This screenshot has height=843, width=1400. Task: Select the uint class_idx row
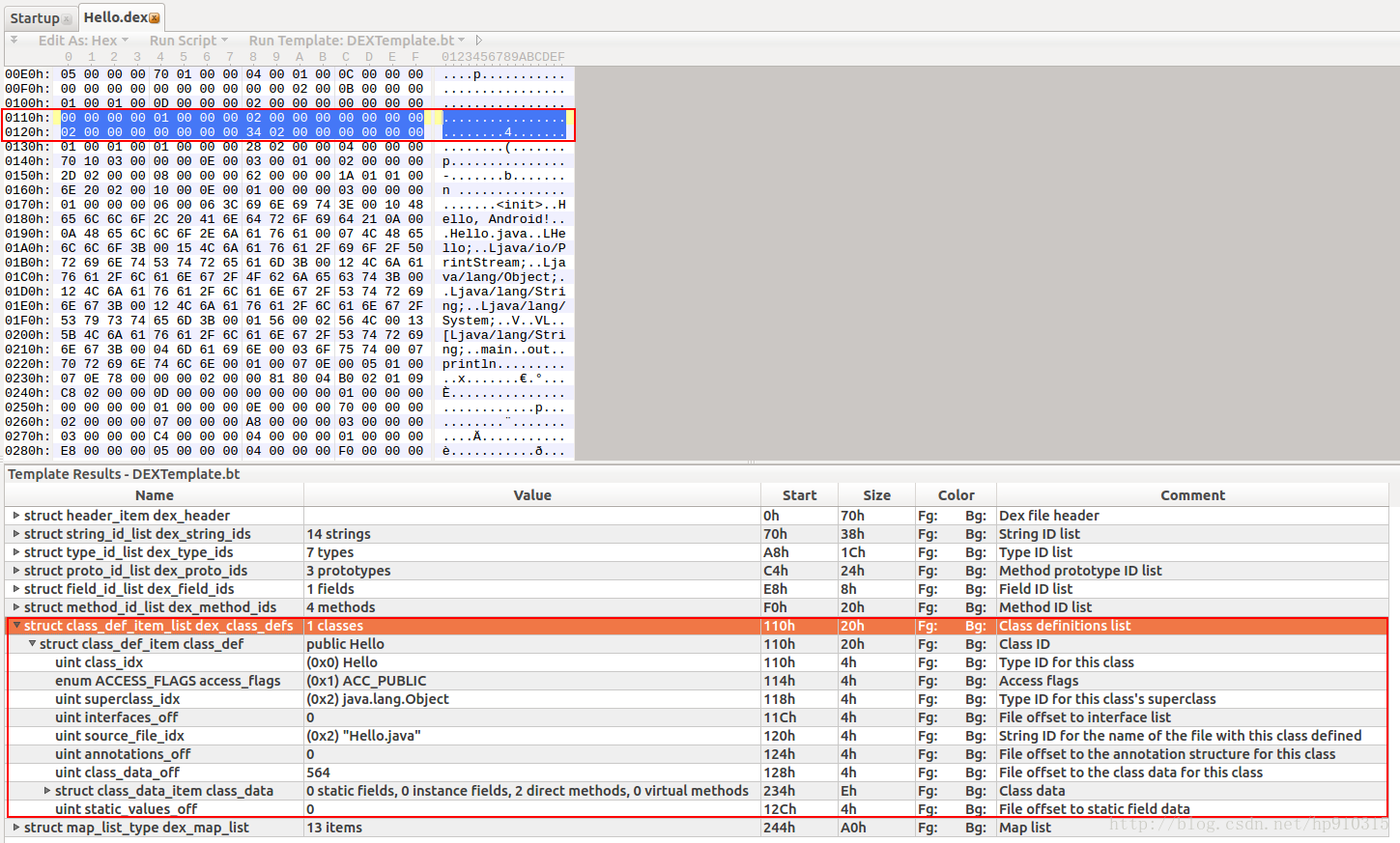(x=697, y=662)
